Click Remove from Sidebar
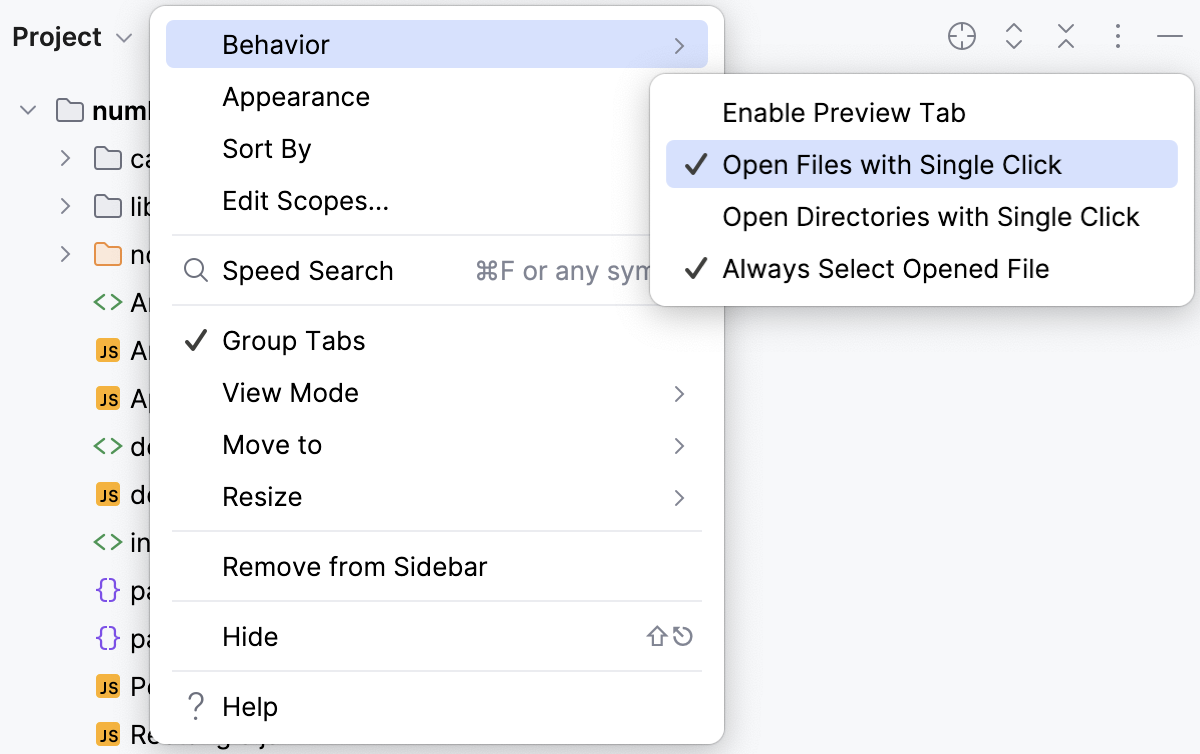Viewport: 1200px width, 754px height. (355, 566)
